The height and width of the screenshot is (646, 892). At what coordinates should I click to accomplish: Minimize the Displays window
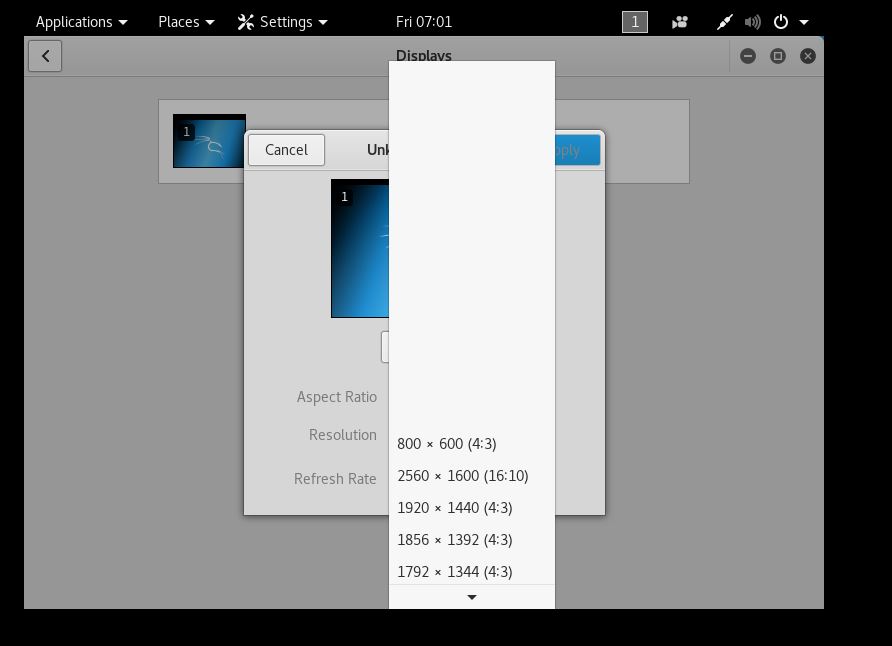click(x=747, y=56)
